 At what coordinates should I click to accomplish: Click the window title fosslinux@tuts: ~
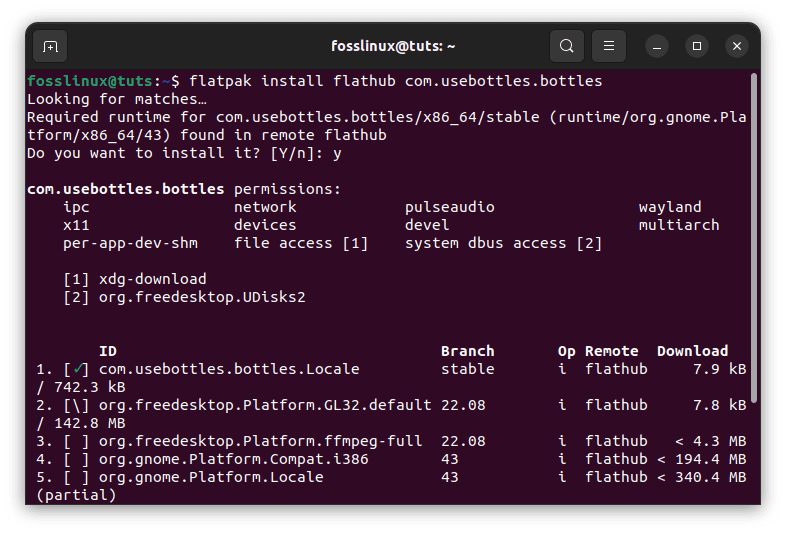(393, 46)
